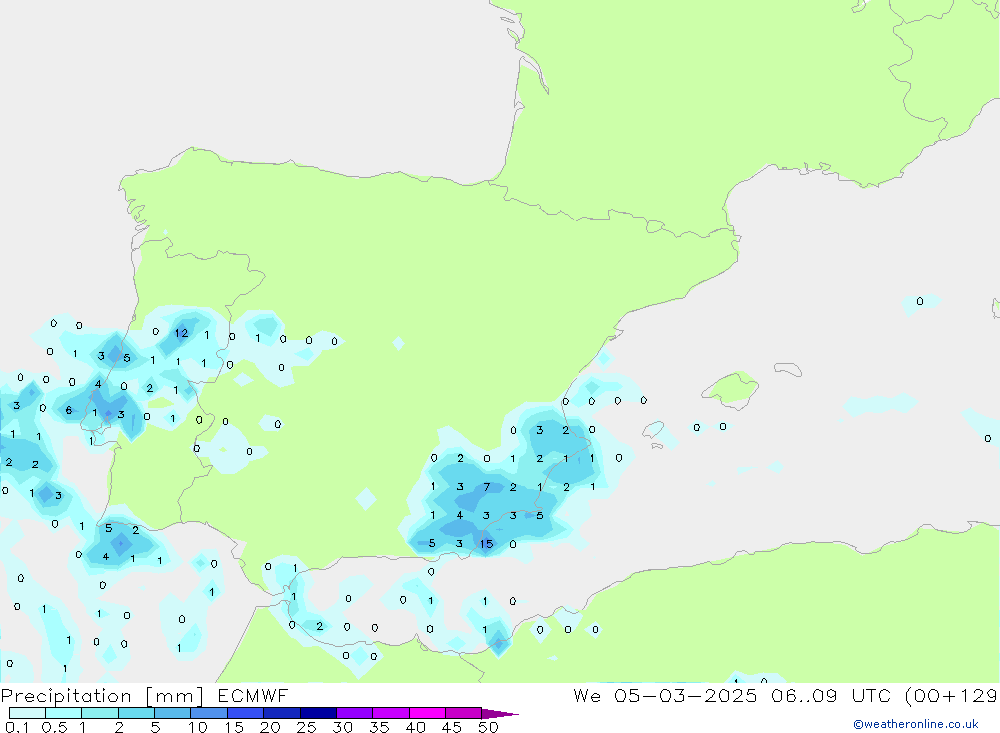Click the 30–35 mm purple legend box
This screenshot has height=733, width=1000.
tap(355, 713)
